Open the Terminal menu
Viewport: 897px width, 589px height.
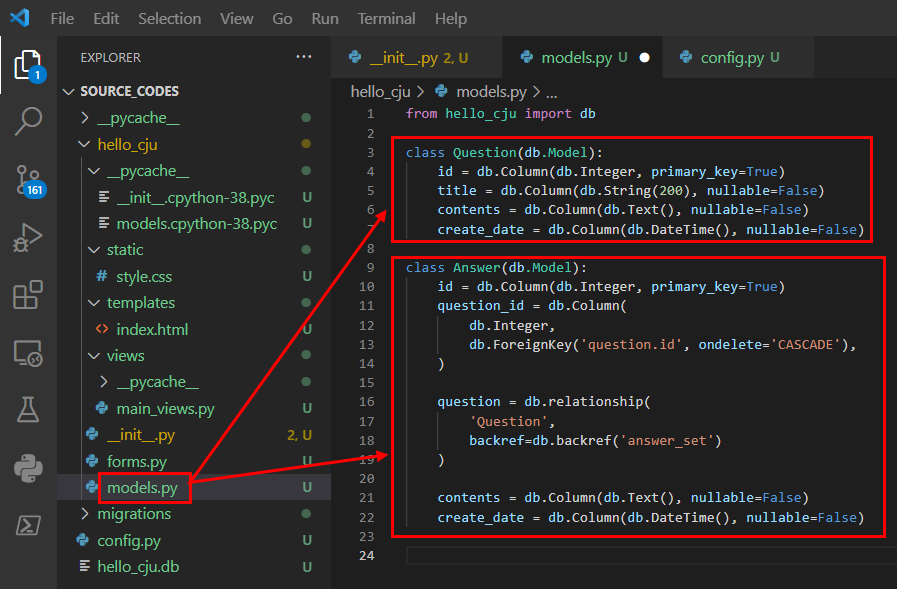pyautogui.click(x=387, y=19)
